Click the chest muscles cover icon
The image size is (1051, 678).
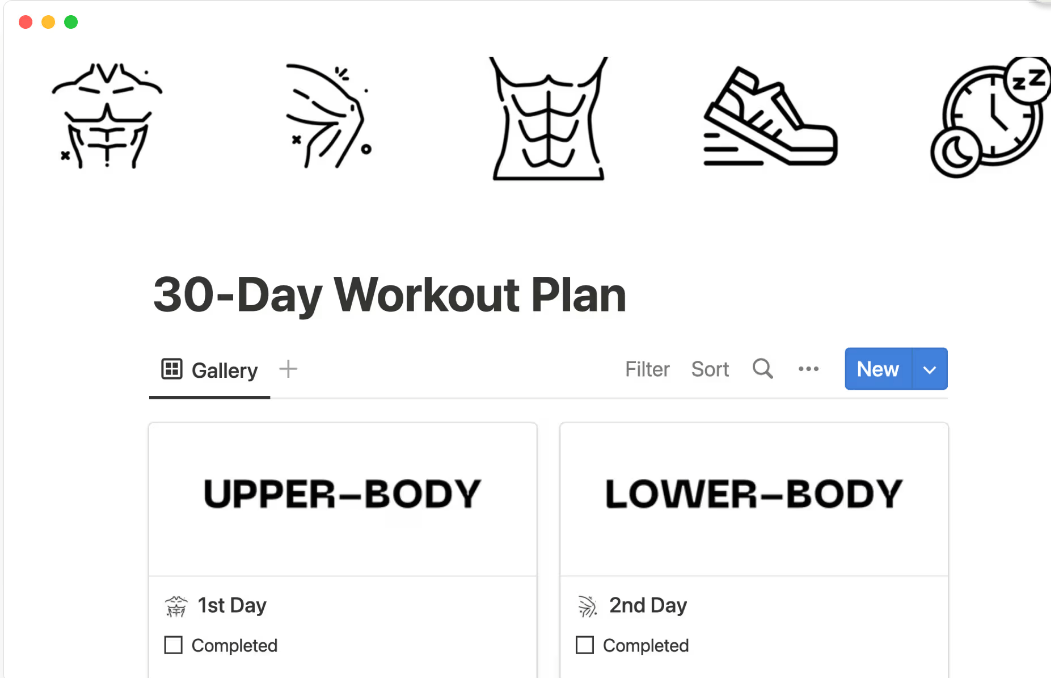[107, 115]
